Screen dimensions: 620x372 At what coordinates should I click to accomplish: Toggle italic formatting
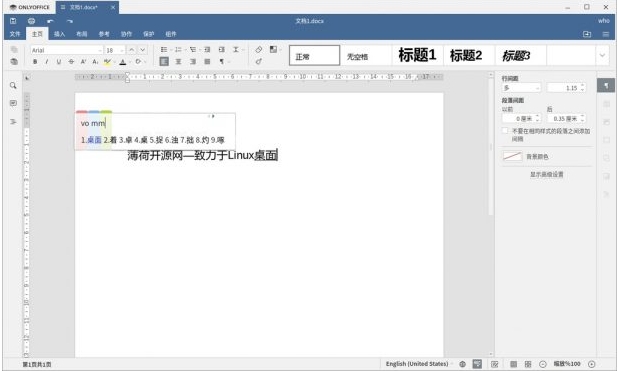pyautogui.click(x=47, y=62)
